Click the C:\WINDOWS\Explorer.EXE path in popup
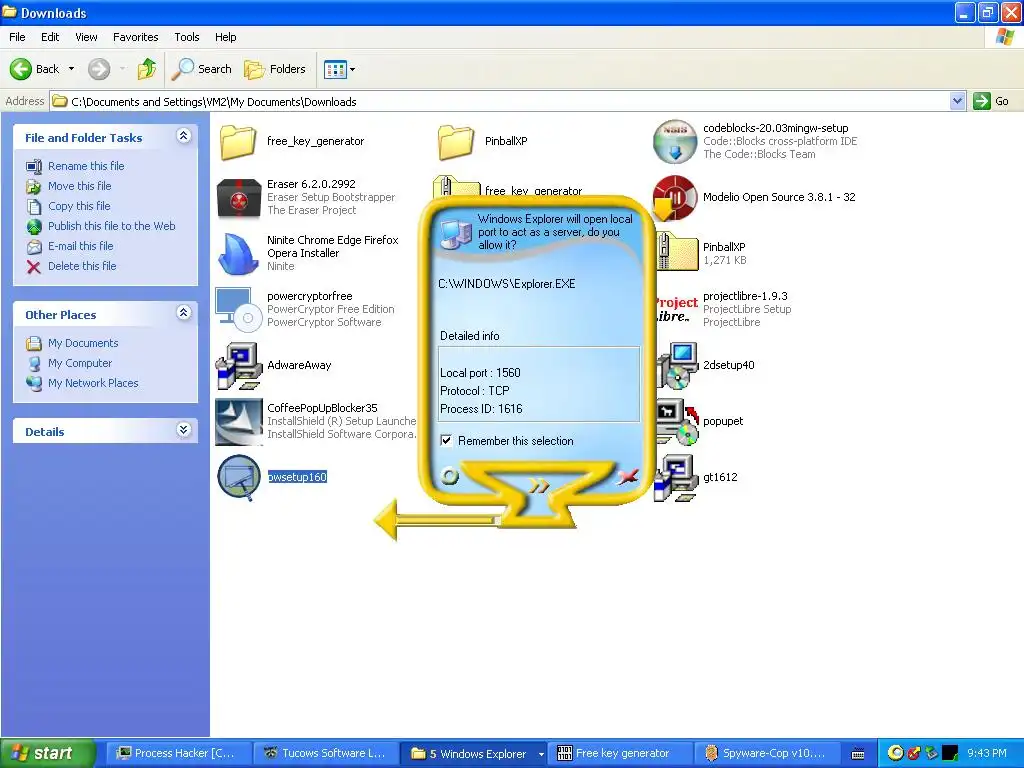 pos(507,284)
